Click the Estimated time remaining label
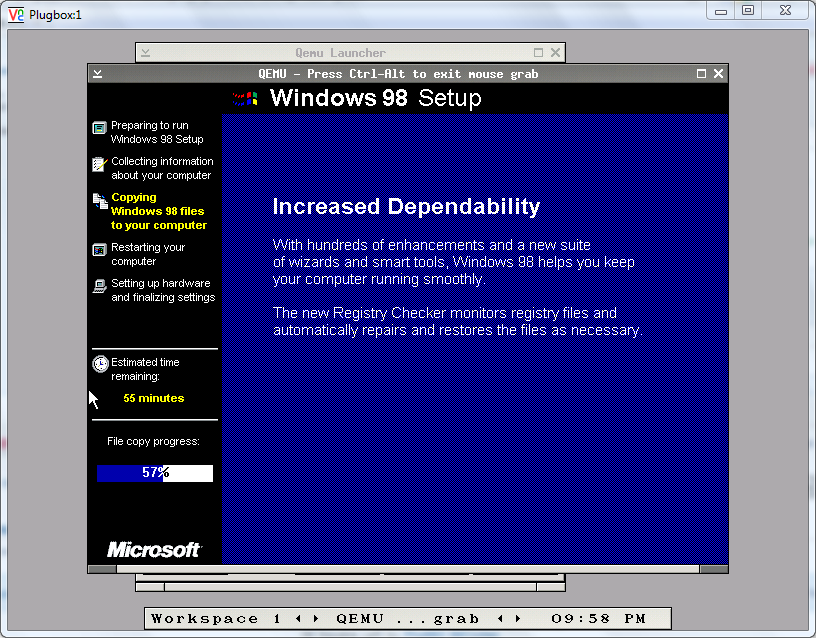Image resolution: width=816 pixels, height=638 pixels. tap(145, 369)
